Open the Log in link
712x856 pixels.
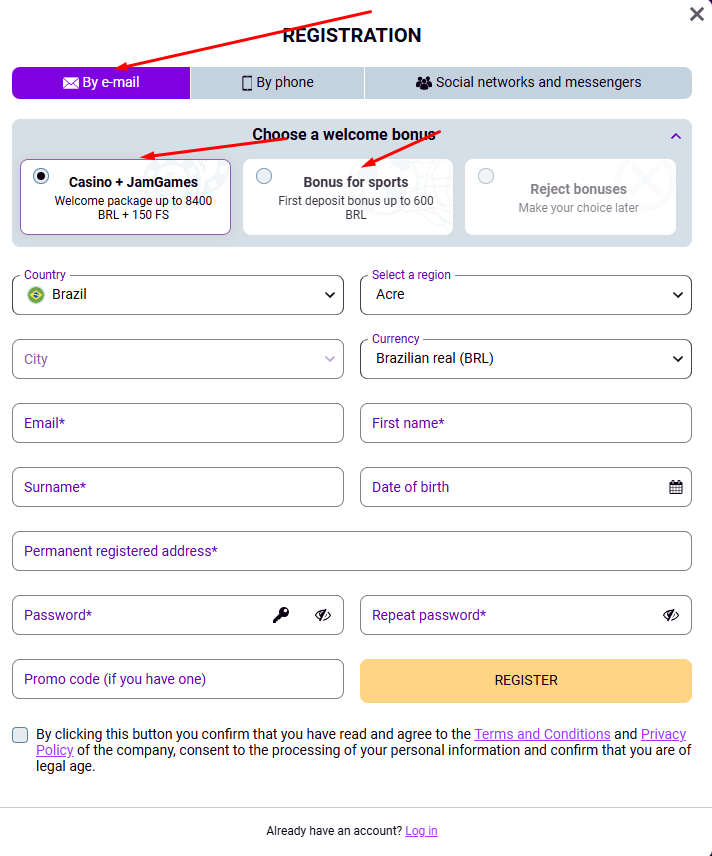[421, 831]
